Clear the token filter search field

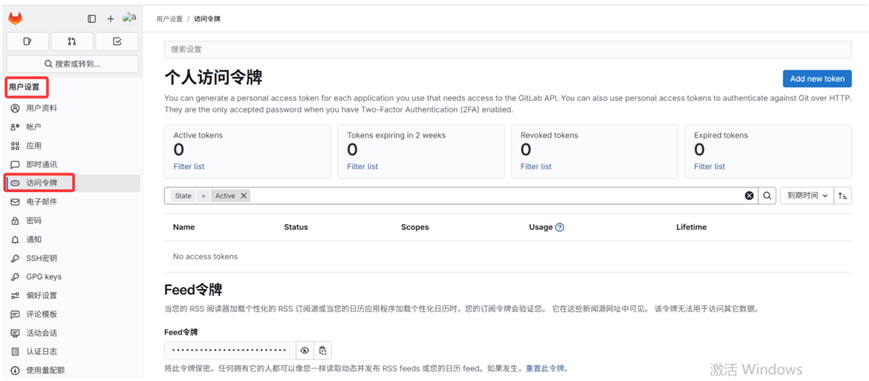coord(749,196)
